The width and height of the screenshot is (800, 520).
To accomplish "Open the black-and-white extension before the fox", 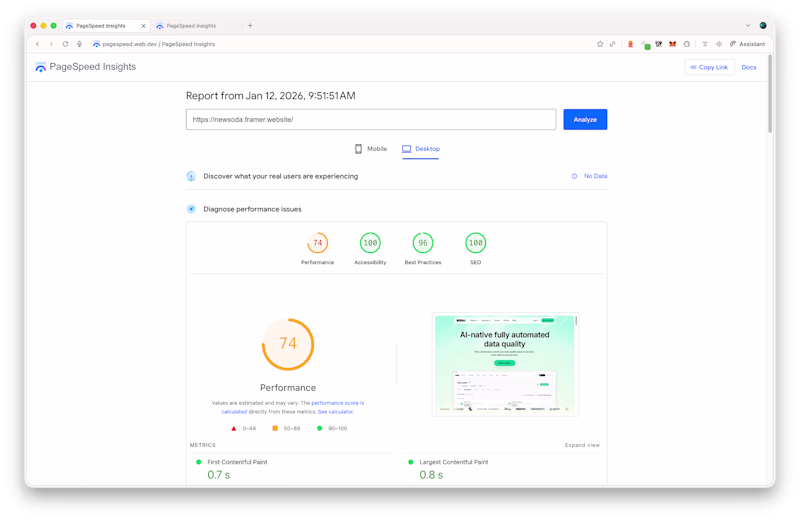I will [659, 44].
